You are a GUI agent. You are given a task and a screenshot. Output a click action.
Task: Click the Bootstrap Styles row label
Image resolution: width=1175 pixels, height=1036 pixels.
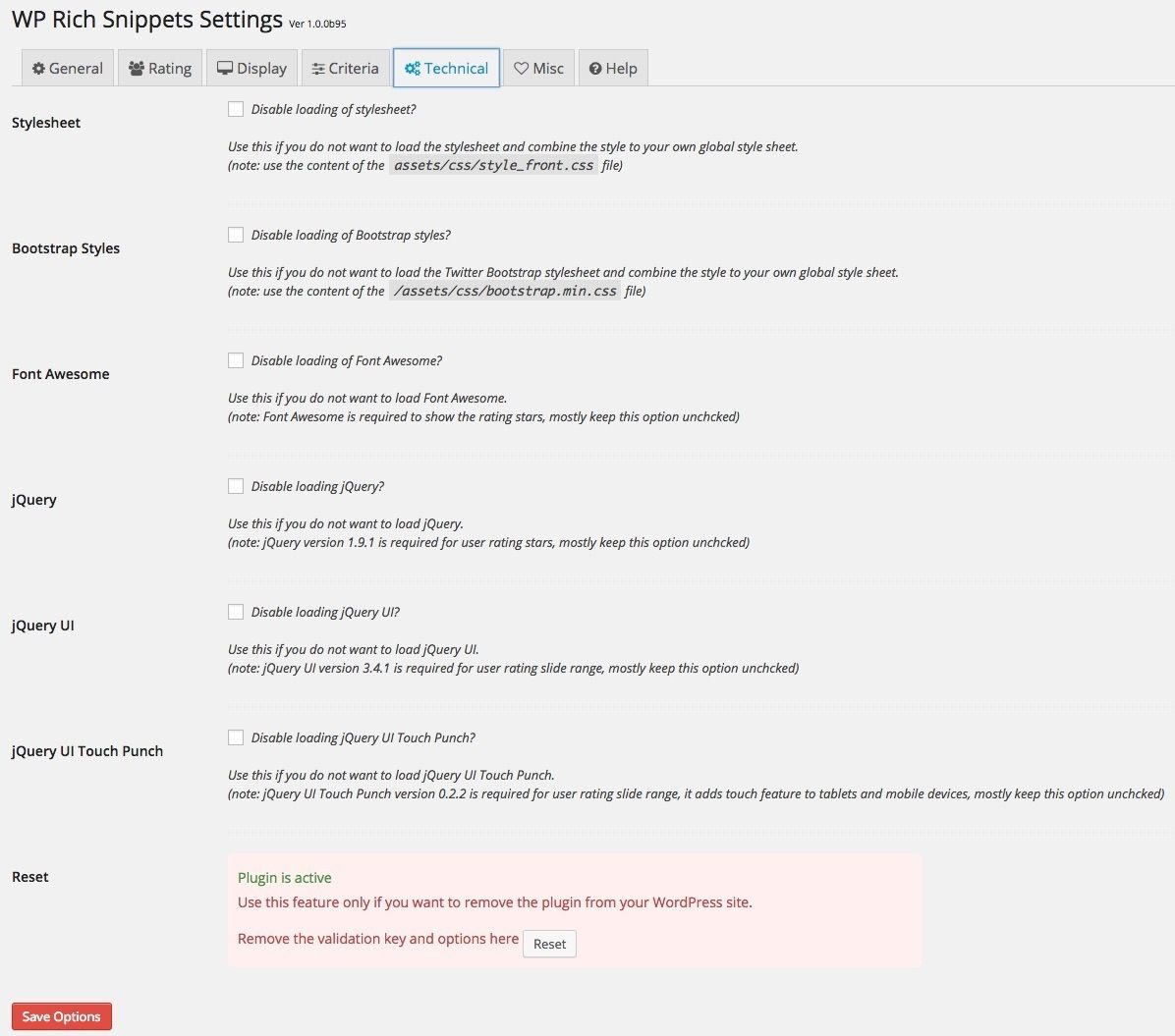tap(66, 248)
